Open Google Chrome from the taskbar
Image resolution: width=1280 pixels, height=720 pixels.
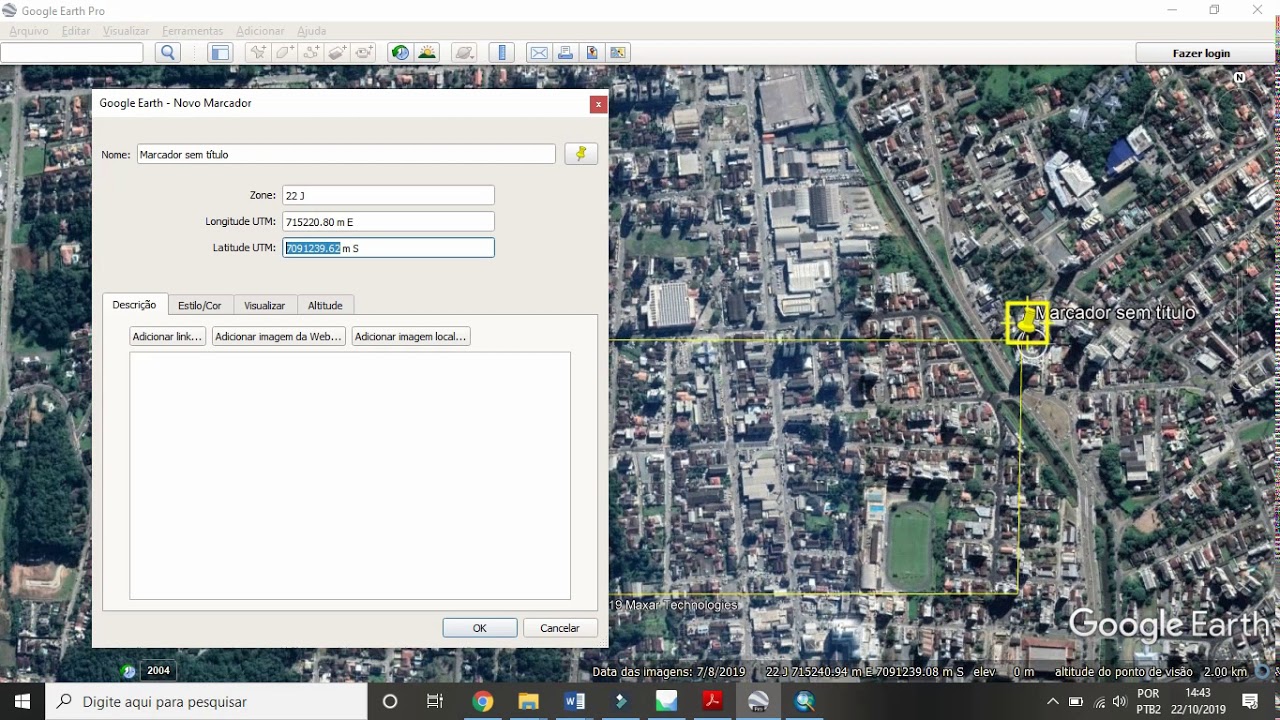coord(482,701)
